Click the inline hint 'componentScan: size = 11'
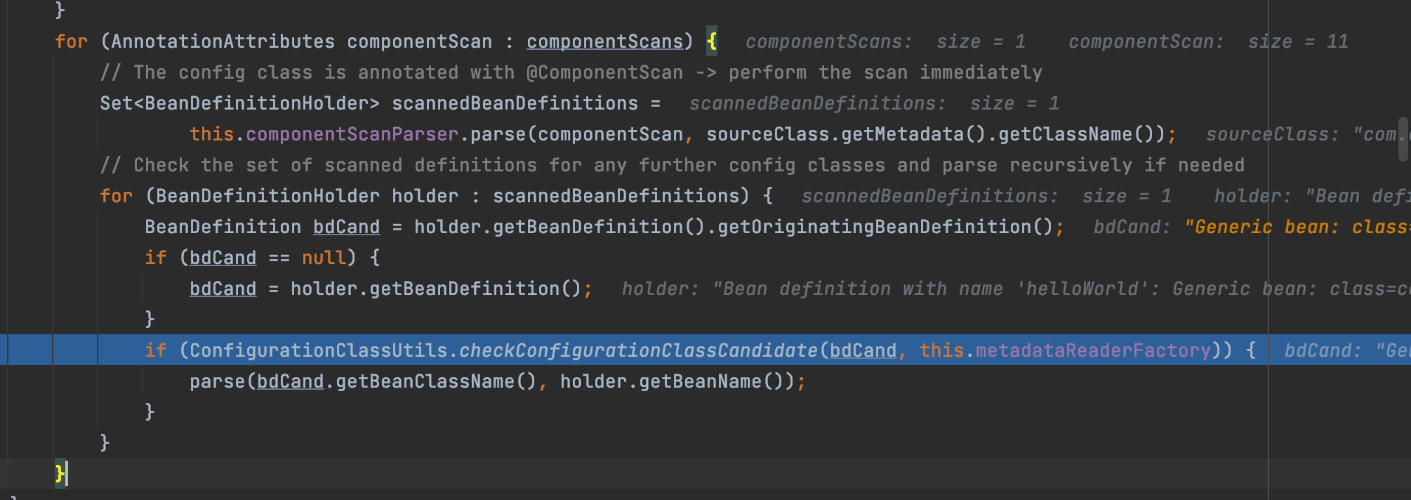Image resolution: width=1411 pixels, height=500 pixels. tap(1207, 41)
